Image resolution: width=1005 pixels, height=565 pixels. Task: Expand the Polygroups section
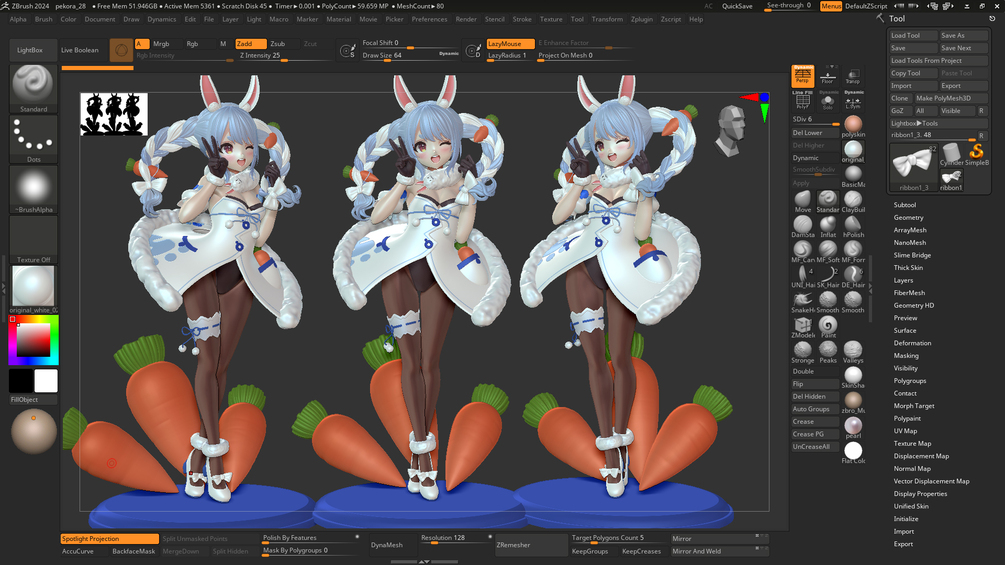click(x=909, y=381)
